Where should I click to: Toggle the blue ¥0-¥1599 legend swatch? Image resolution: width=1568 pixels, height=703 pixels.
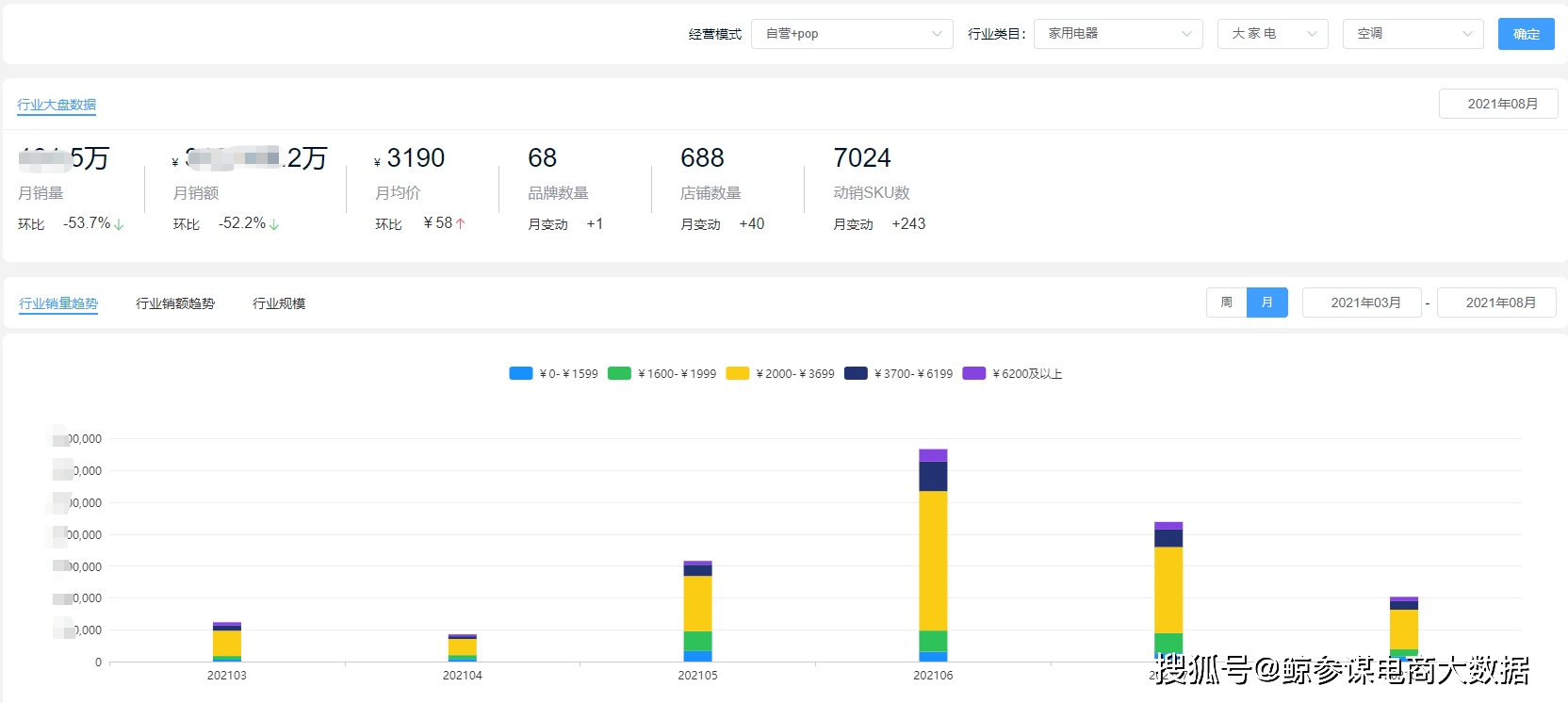click(521, 374)
